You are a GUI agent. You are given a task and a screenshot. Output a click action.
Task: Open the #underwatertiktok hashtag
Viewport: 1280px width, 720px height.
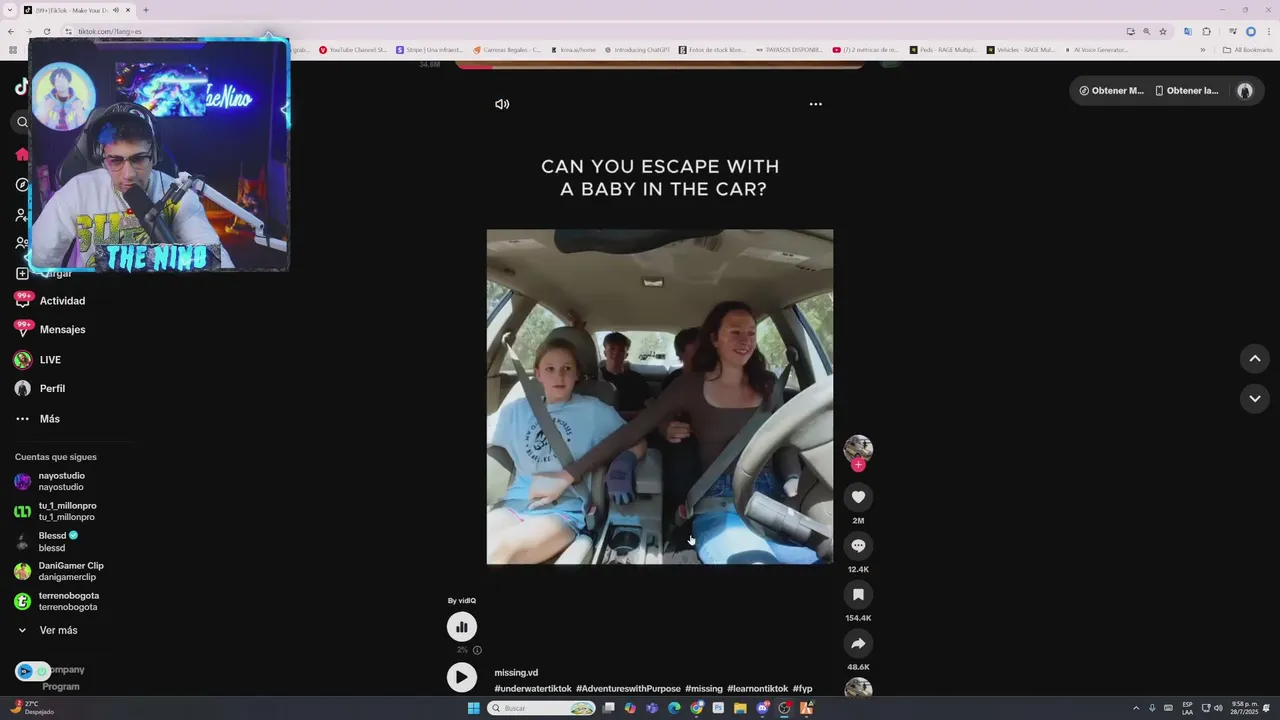click(x=533, y=689)
